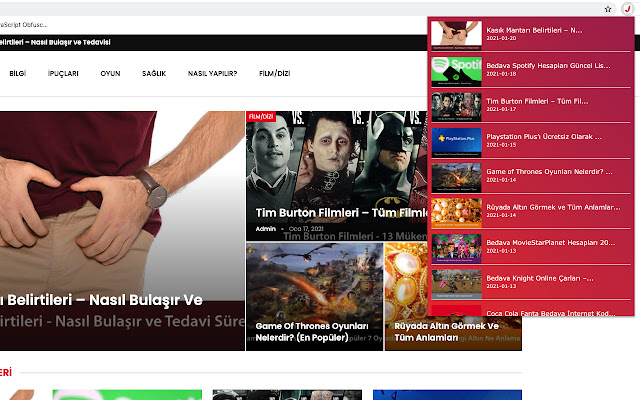
Task: Open Tim Burton Filmleri featured article headline
Action: [341, 213]
